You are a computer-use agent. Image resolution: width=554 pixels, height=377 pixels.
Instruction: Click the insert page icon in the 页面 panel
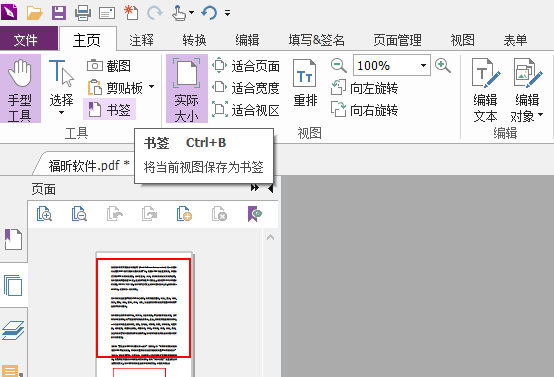point(184,214)
